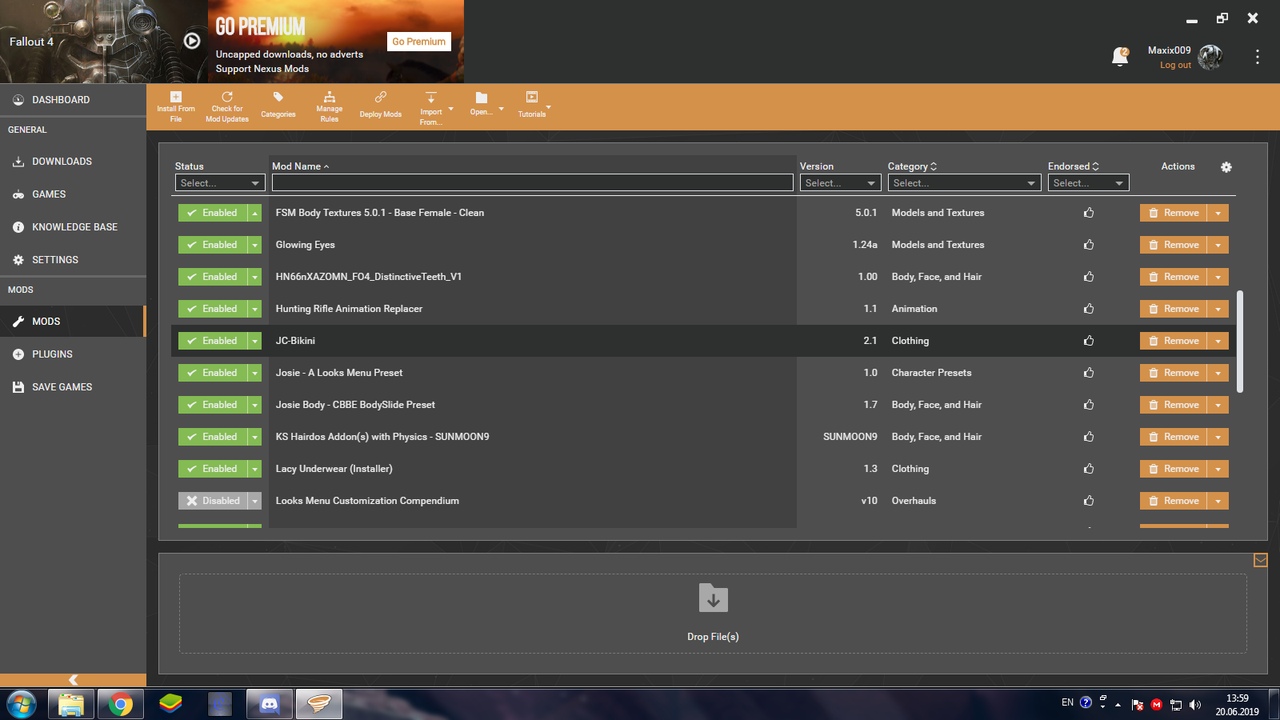Sort by Mod Name column header
Viewport: 1280px width, 720px height.
[300, 166]
